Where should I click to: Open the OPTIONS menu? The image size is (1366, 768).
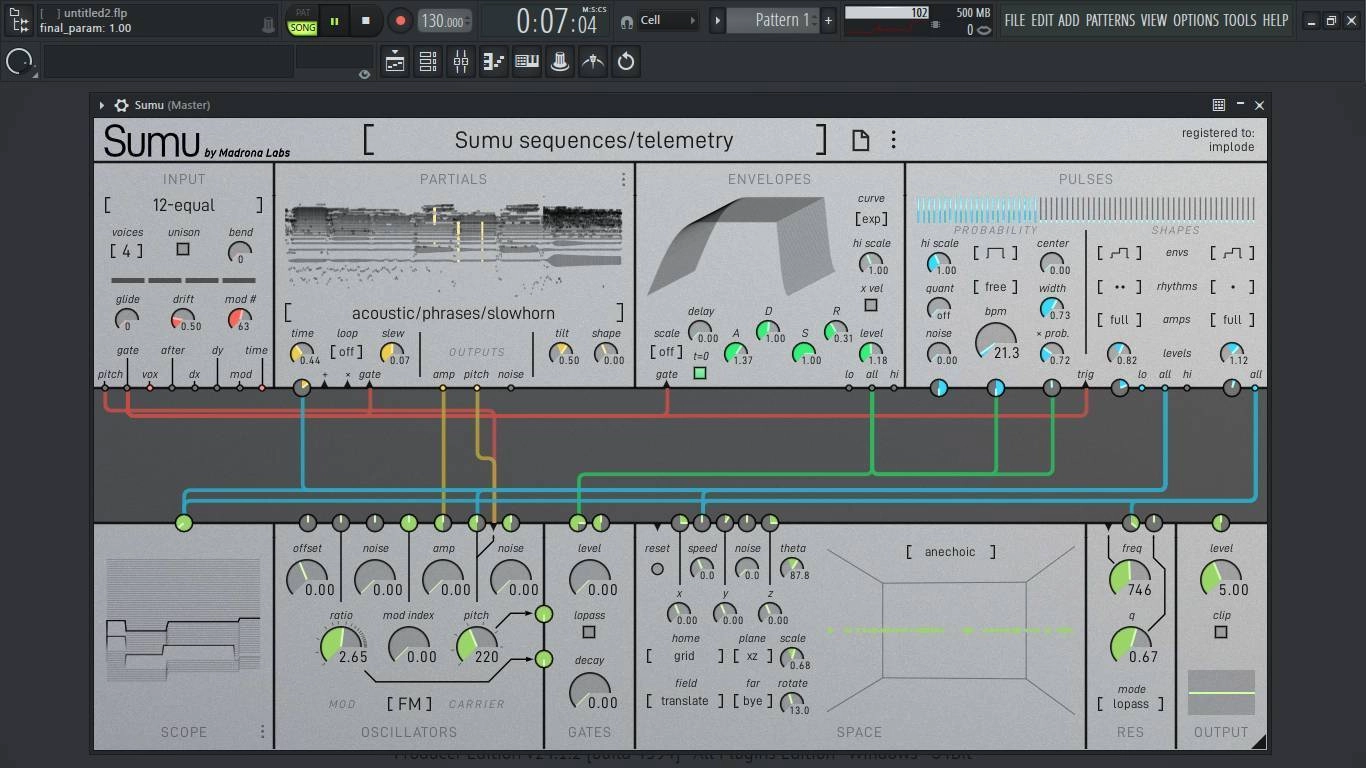tap(1196, 20)
